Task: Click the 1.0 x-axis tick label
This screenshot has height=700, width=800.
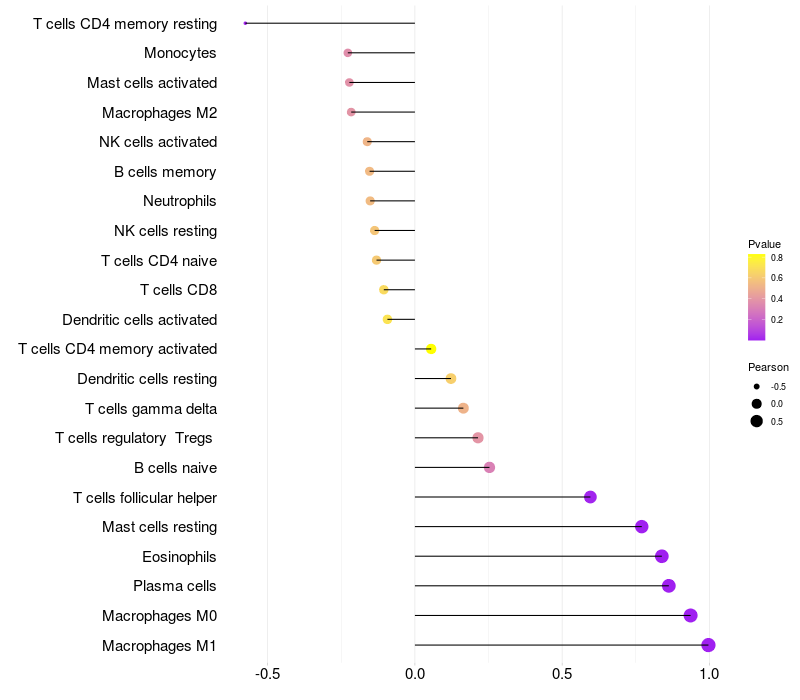Action: click(709, 674)
